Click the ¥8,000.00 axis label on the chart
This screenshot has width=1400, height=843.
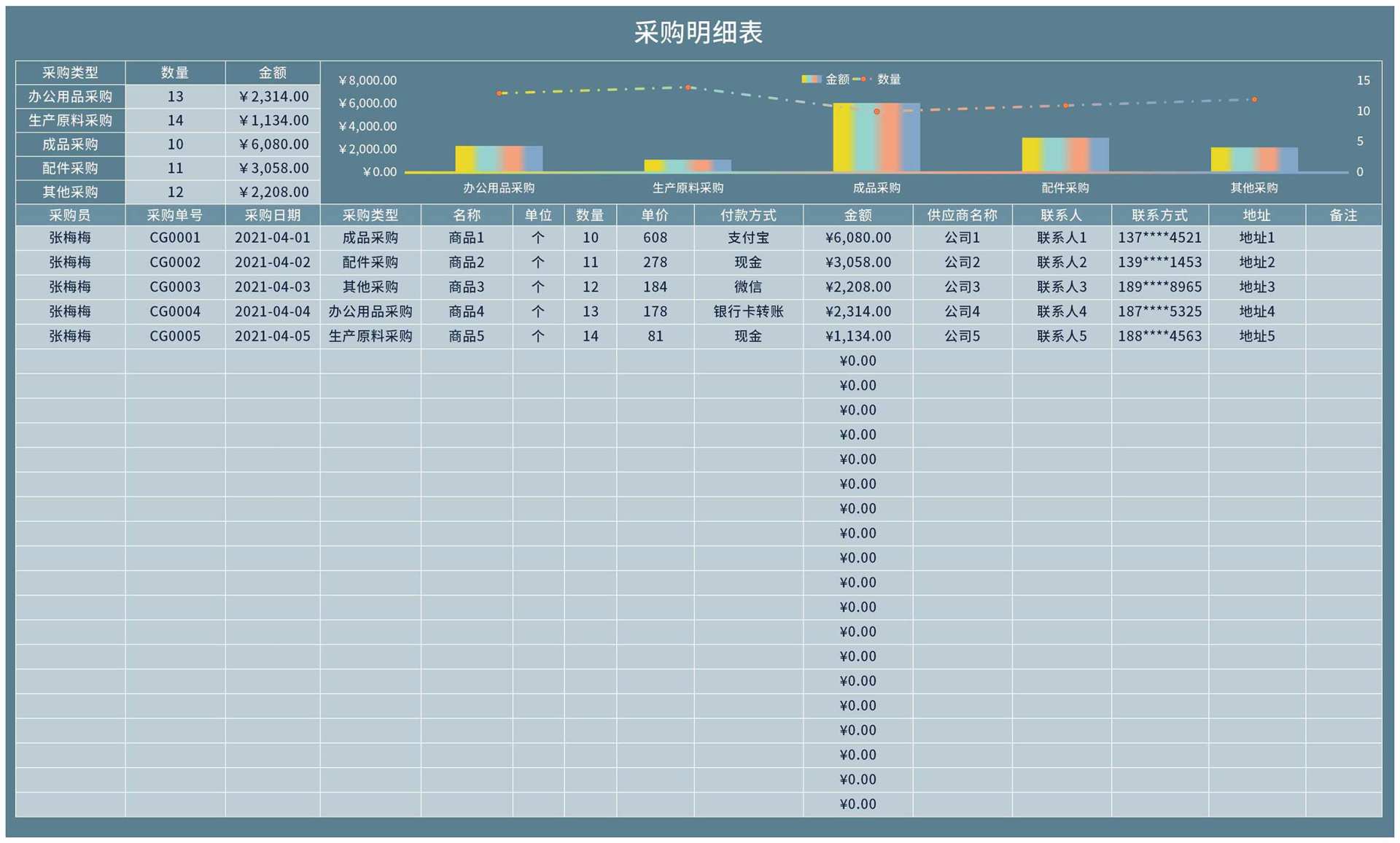coord(367,80)
